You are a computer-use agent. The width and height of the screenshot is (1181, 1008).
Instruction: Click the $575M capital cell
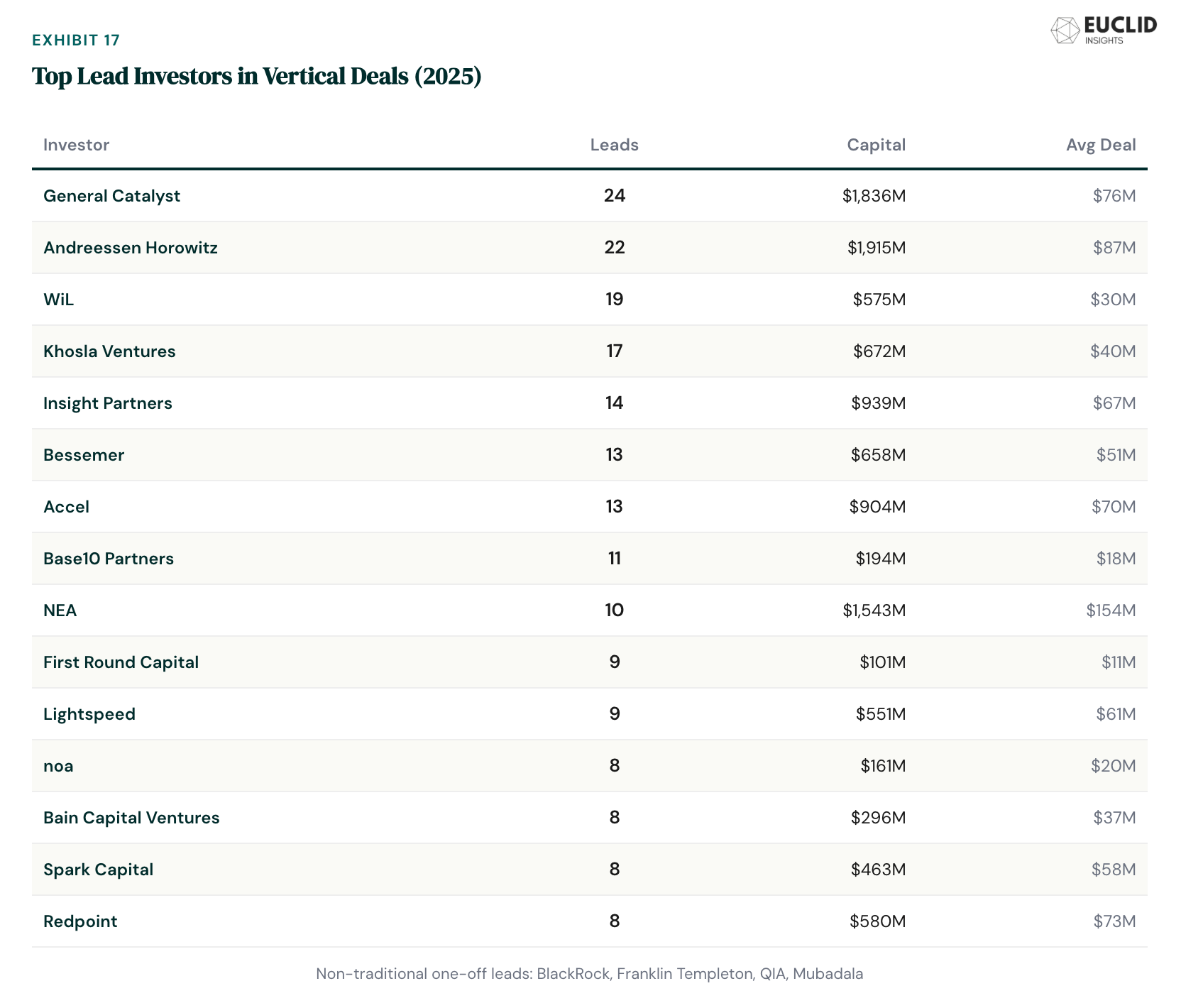pyautogui.click(x=879, y=300)
